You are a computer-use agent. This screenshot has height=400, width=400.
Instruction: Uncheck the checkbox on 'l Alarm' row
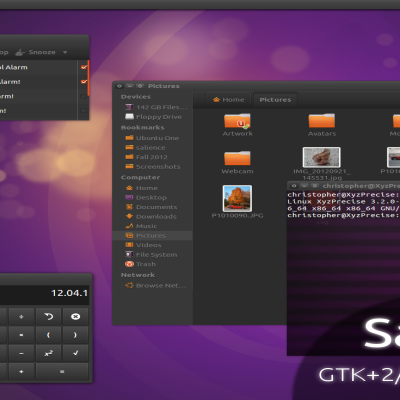tap(84, 67)
